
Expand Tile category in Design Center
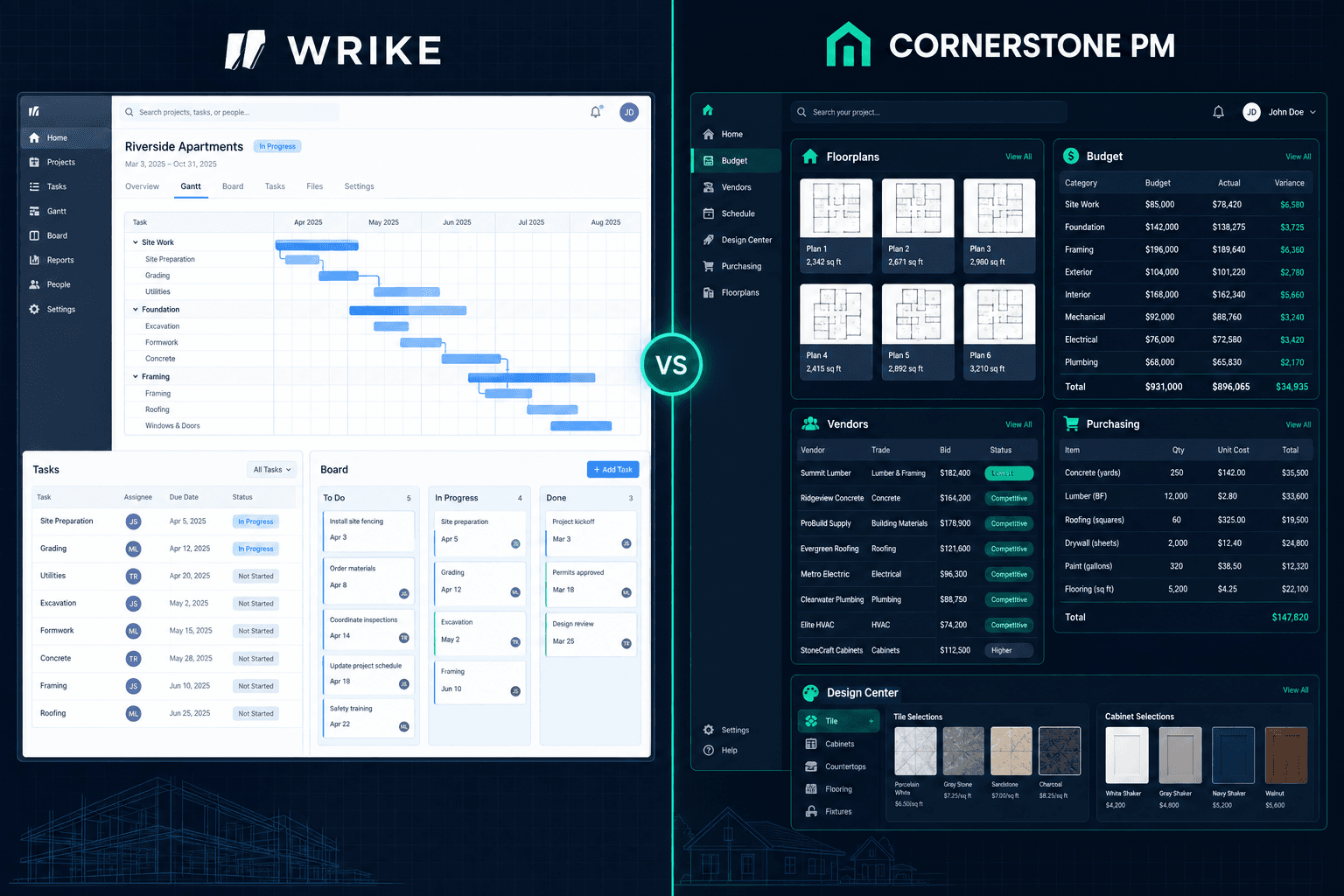point(871,721)
